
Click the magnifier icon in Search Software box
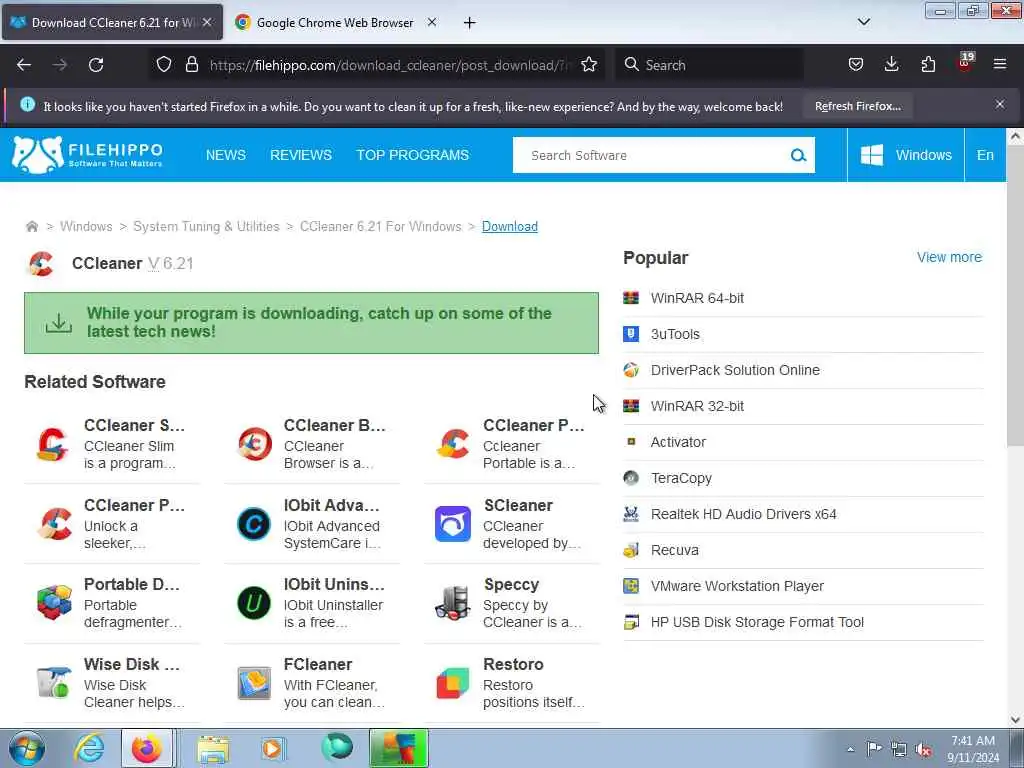coord(798,155)
